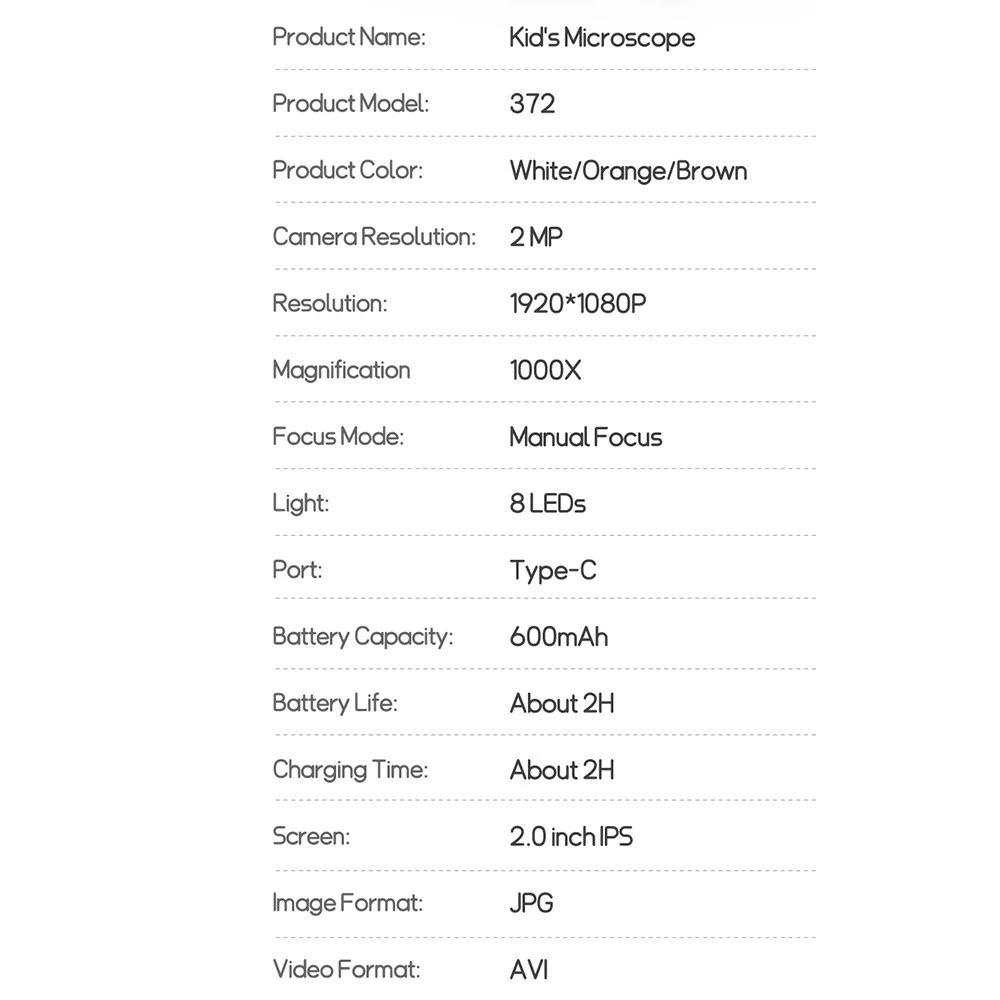Select the 2 MP value
The width and height of the screenshot is (1000, 1000).
pos(536,237)
